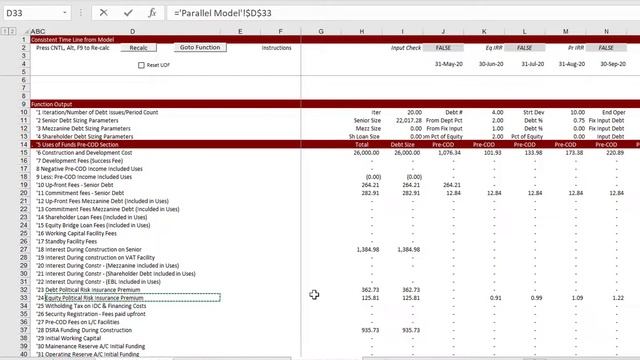Screen dimensions: 640x360
Task: Select '16 Working Capital Facility Fees' label
Action: click(76, 233)
